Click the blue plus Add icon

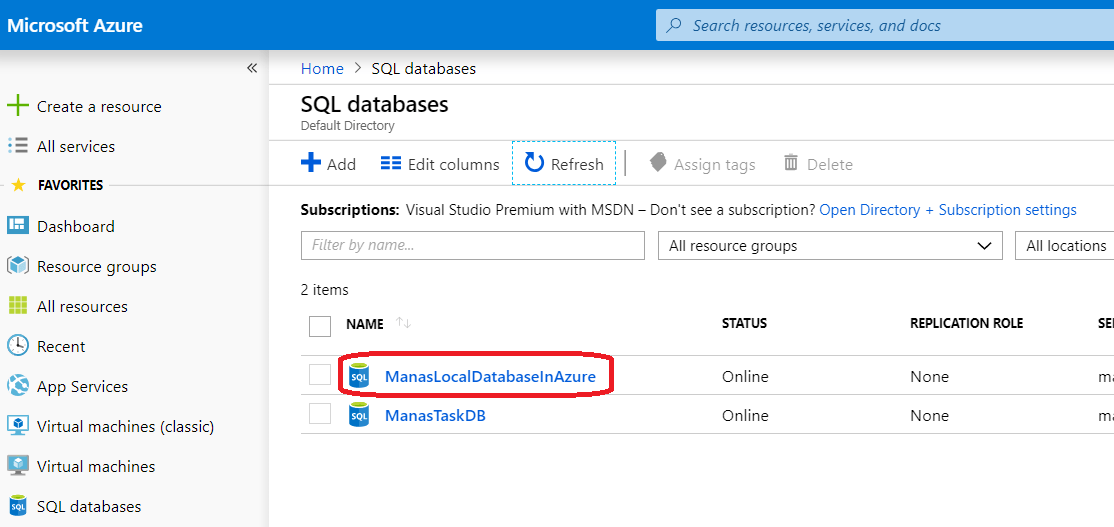coord(310,163)
